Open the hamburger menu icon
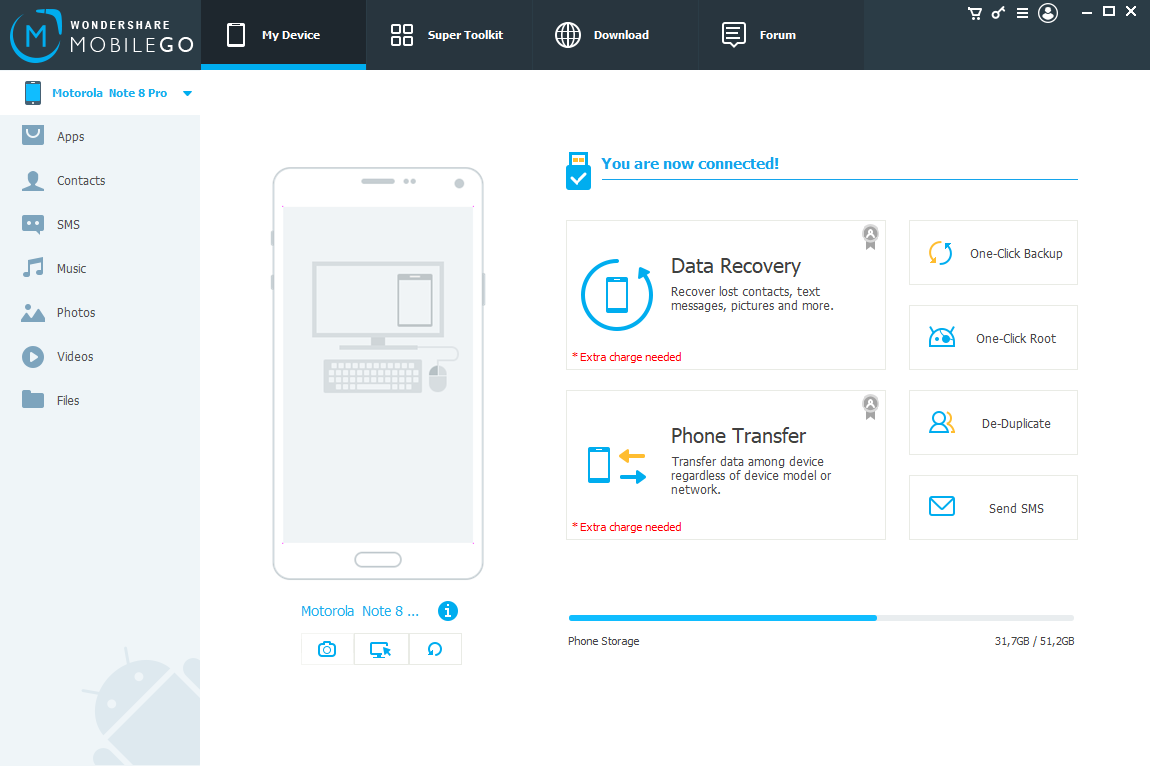This screenshot has width=1150, height=766. 1022,13
